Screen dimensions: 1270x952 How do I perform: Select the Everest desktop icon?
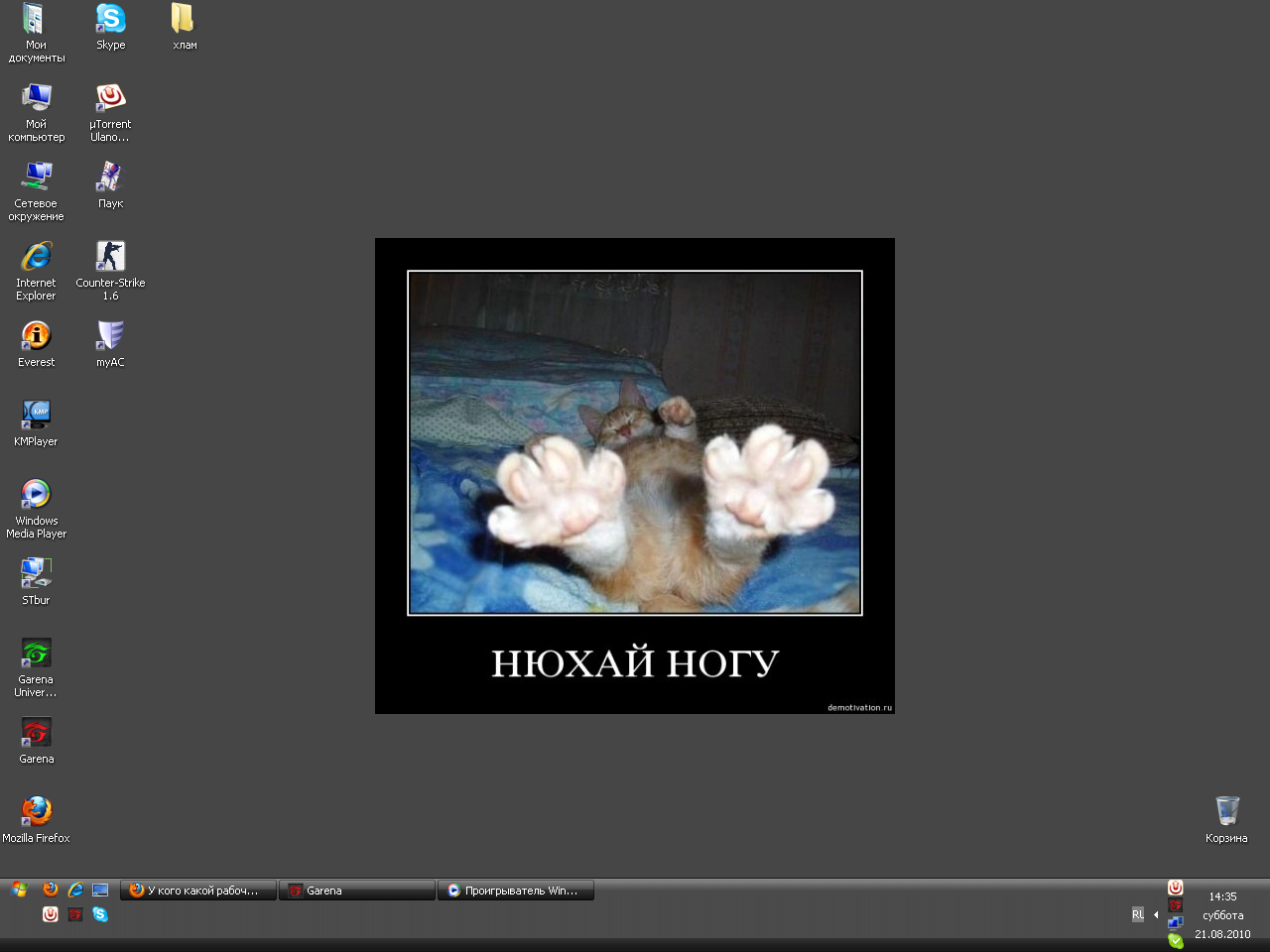36,336
